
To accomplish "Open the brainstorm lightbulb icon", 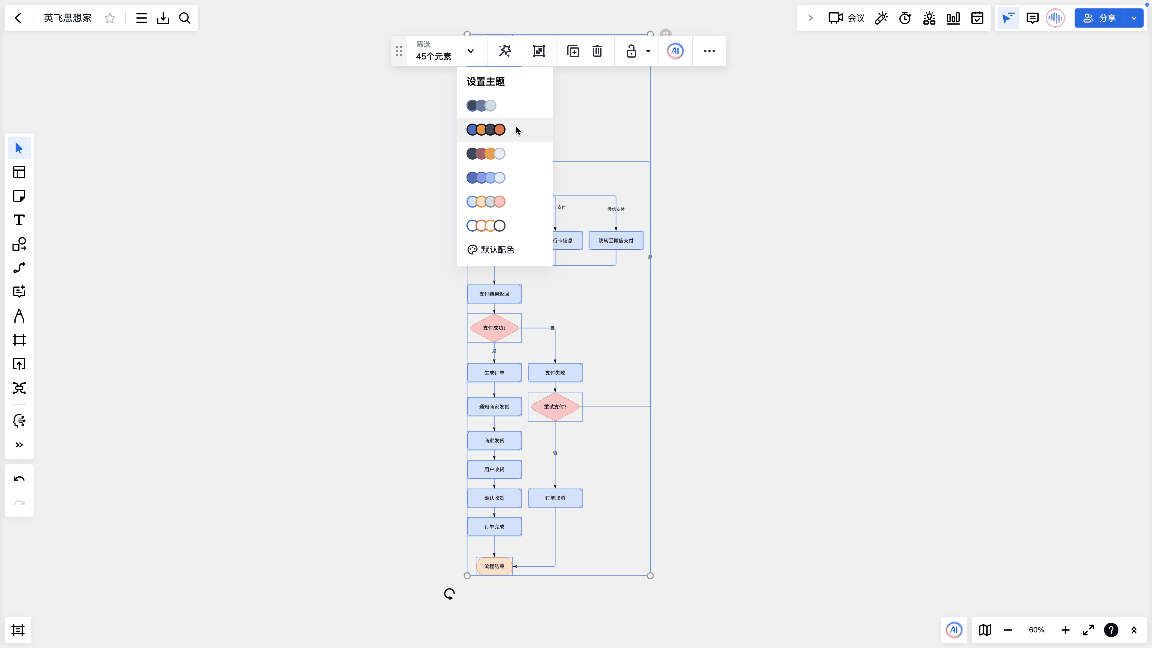I will coord(929,18).
